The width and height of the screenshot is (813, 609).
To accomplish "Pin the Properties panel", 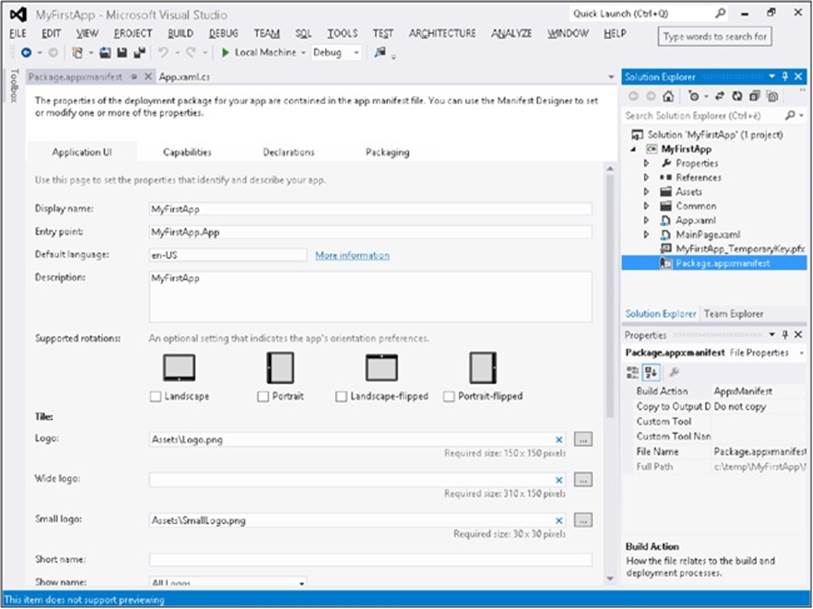I will pyautogui.click(x=785, y=335).
